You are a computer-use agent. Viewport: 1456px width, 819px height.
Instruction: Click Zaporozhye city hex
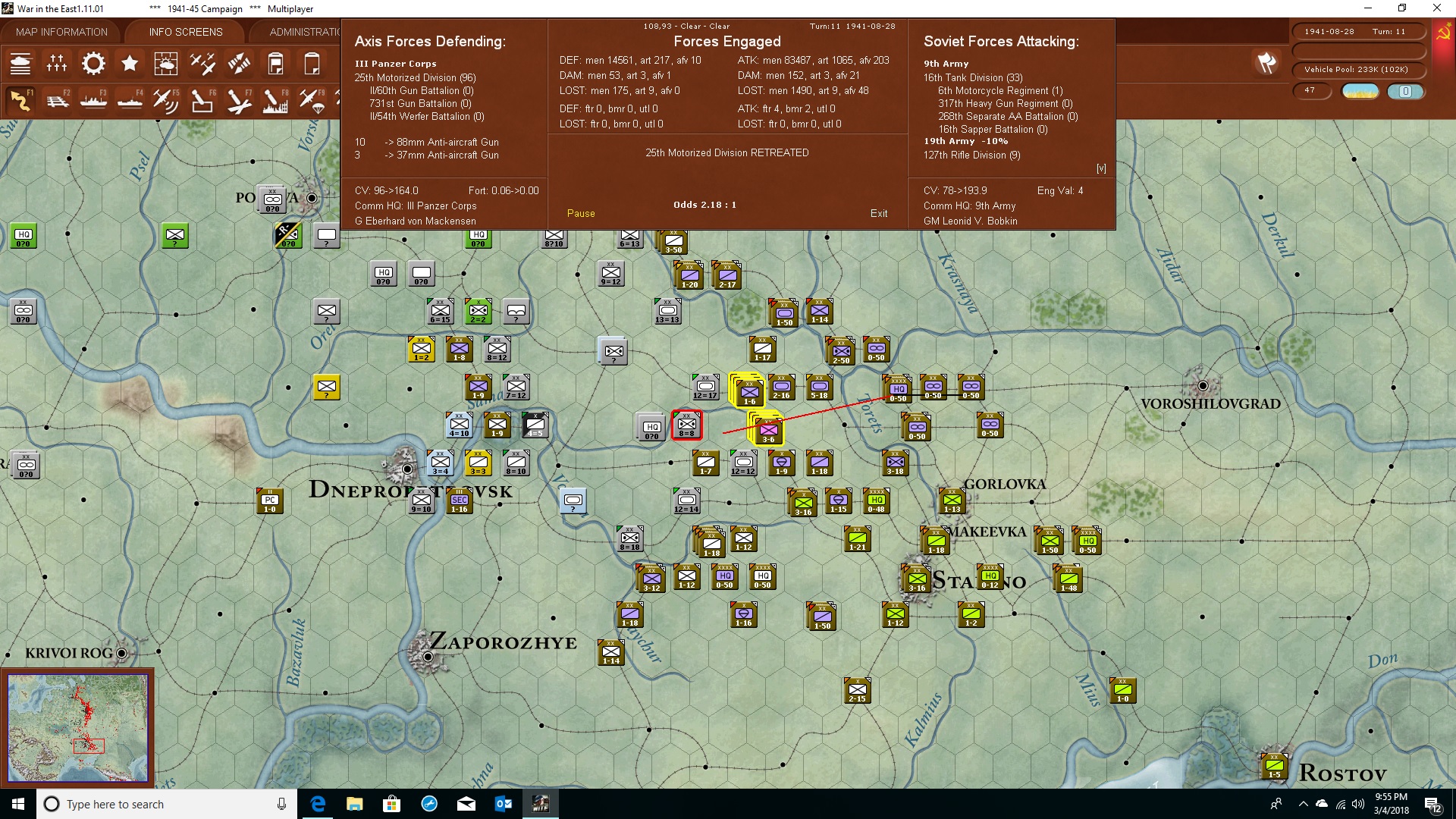(x=428, y=656)
